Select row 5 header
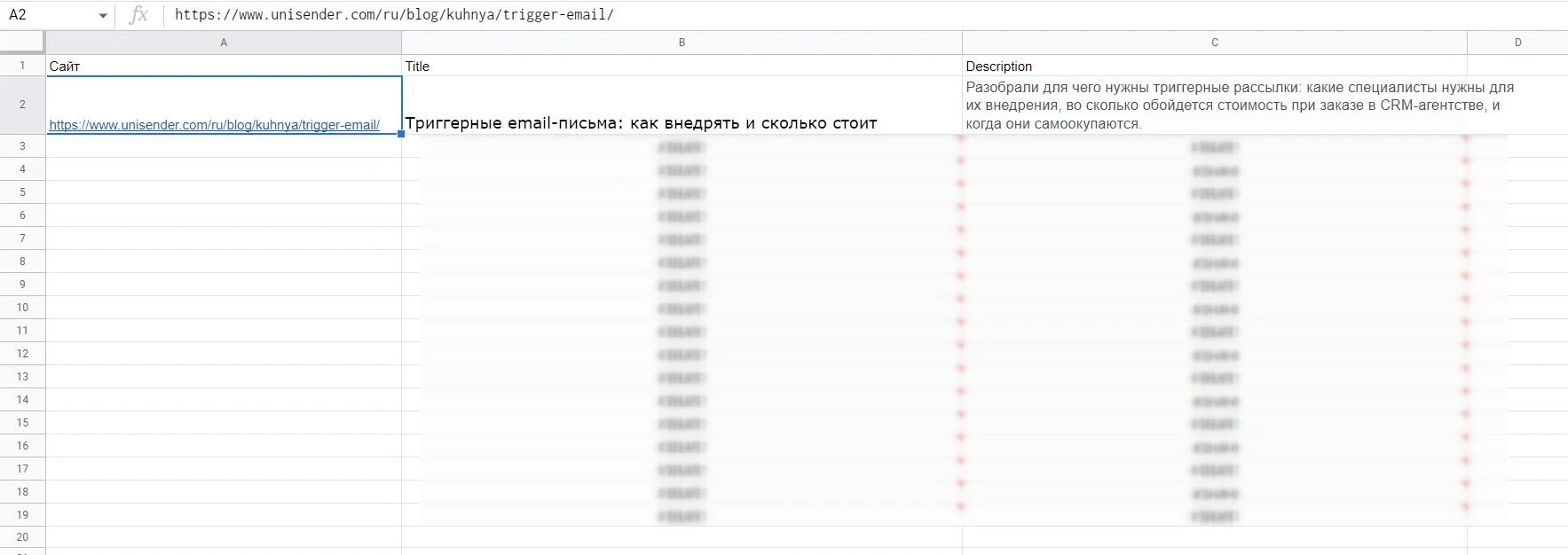The image size is (1568, 555). (x=22, y=192)
